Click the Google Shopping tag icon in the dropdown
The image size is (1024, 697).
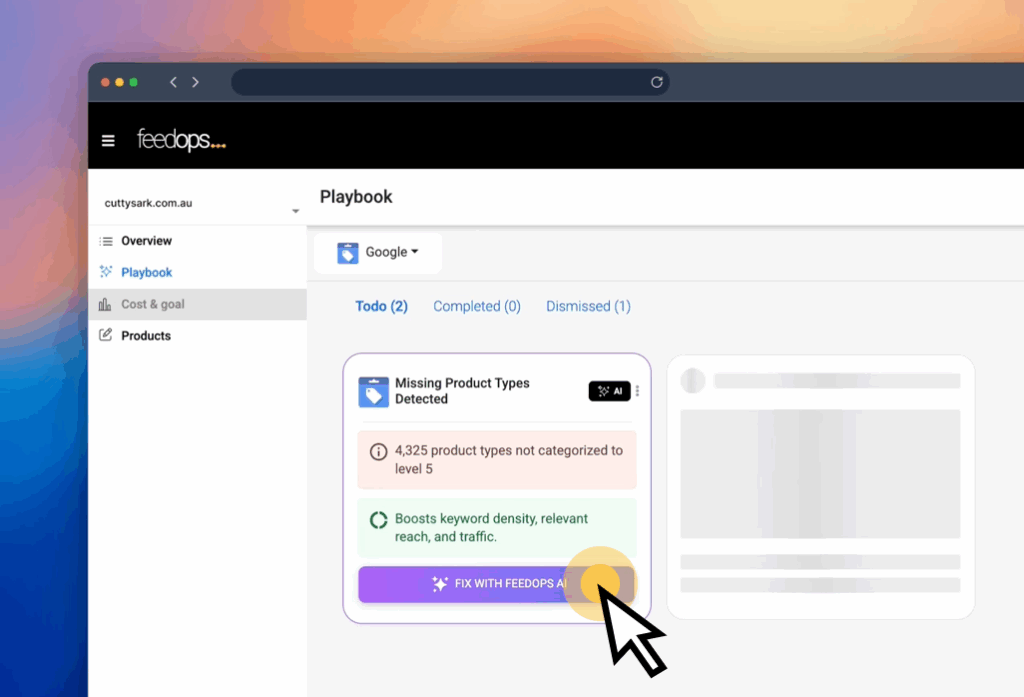[347, 253]
